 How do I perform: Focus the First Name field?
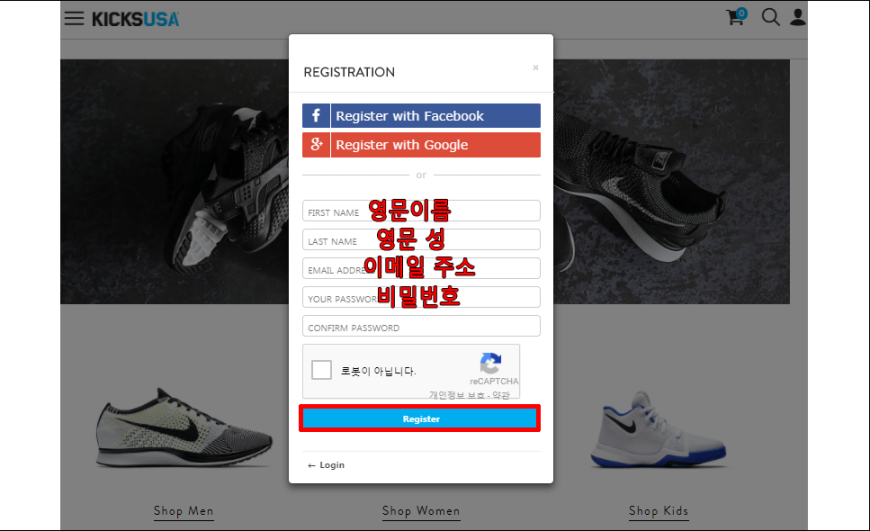click(x=421, y=211)
